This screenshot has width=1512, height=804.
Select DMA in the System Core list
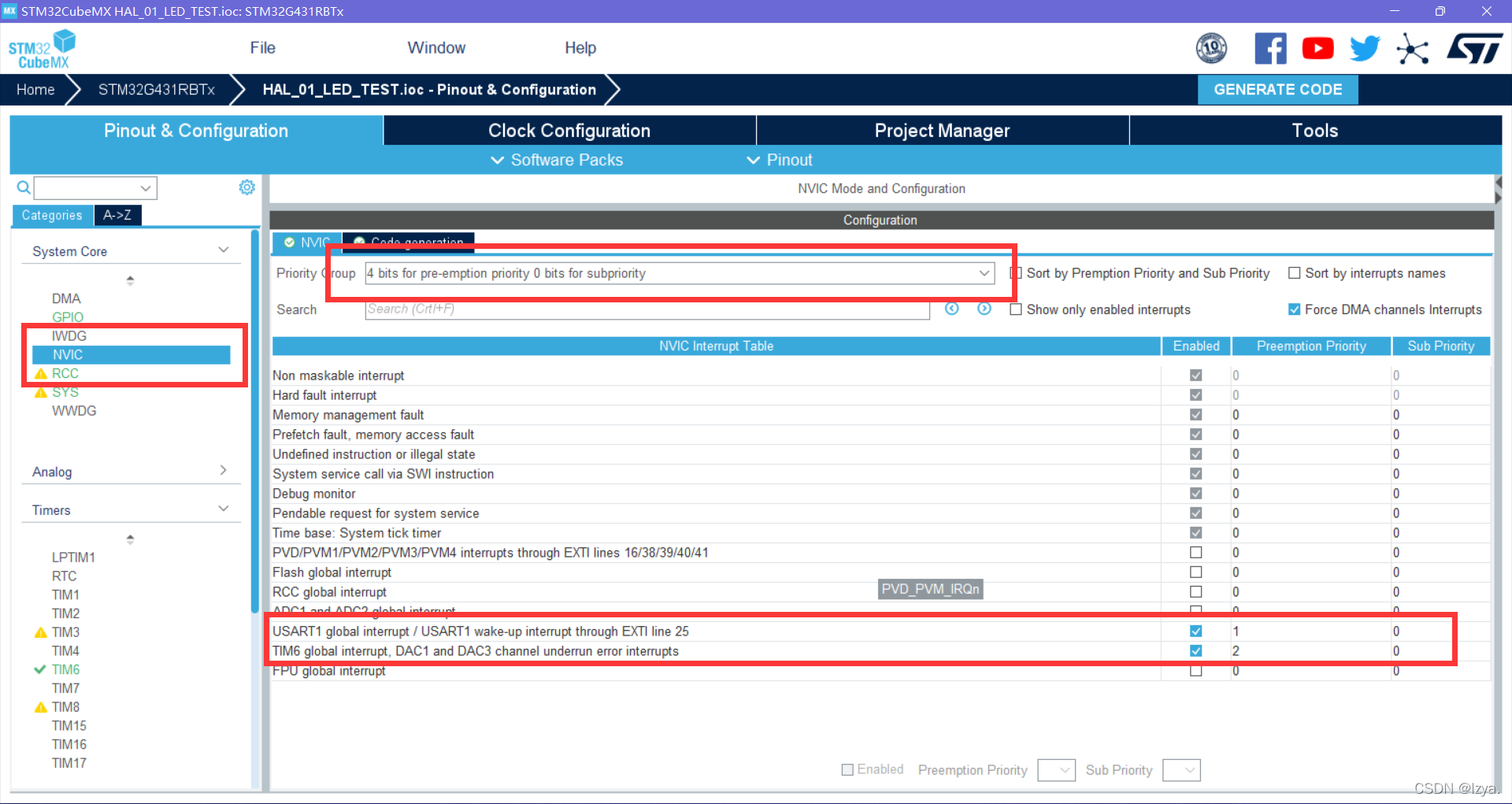click(x=66, y=298)
